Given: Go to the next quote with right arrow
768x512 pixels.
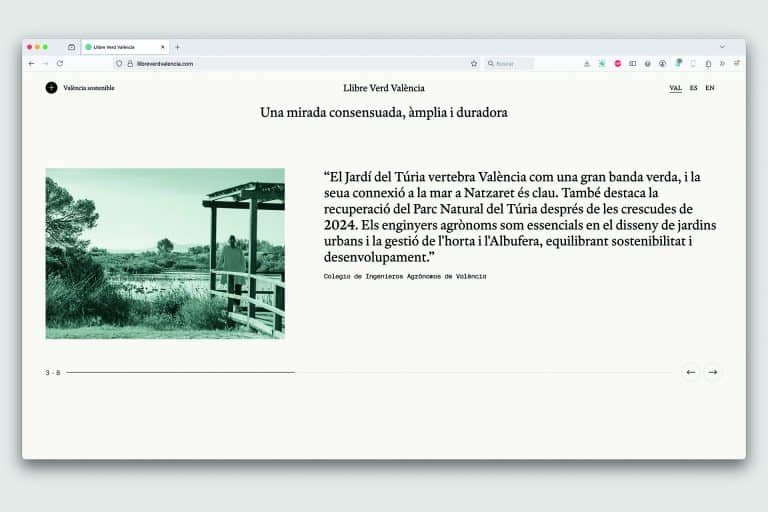Looking at the screenshot, I should (713, 372).
